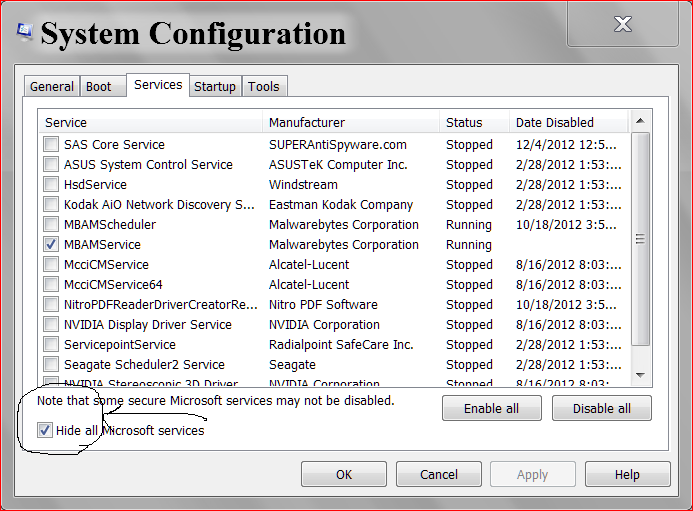Viewport: 693px width, 511px height.
Task: Sort by the Service column header
Action: [151, 122]
